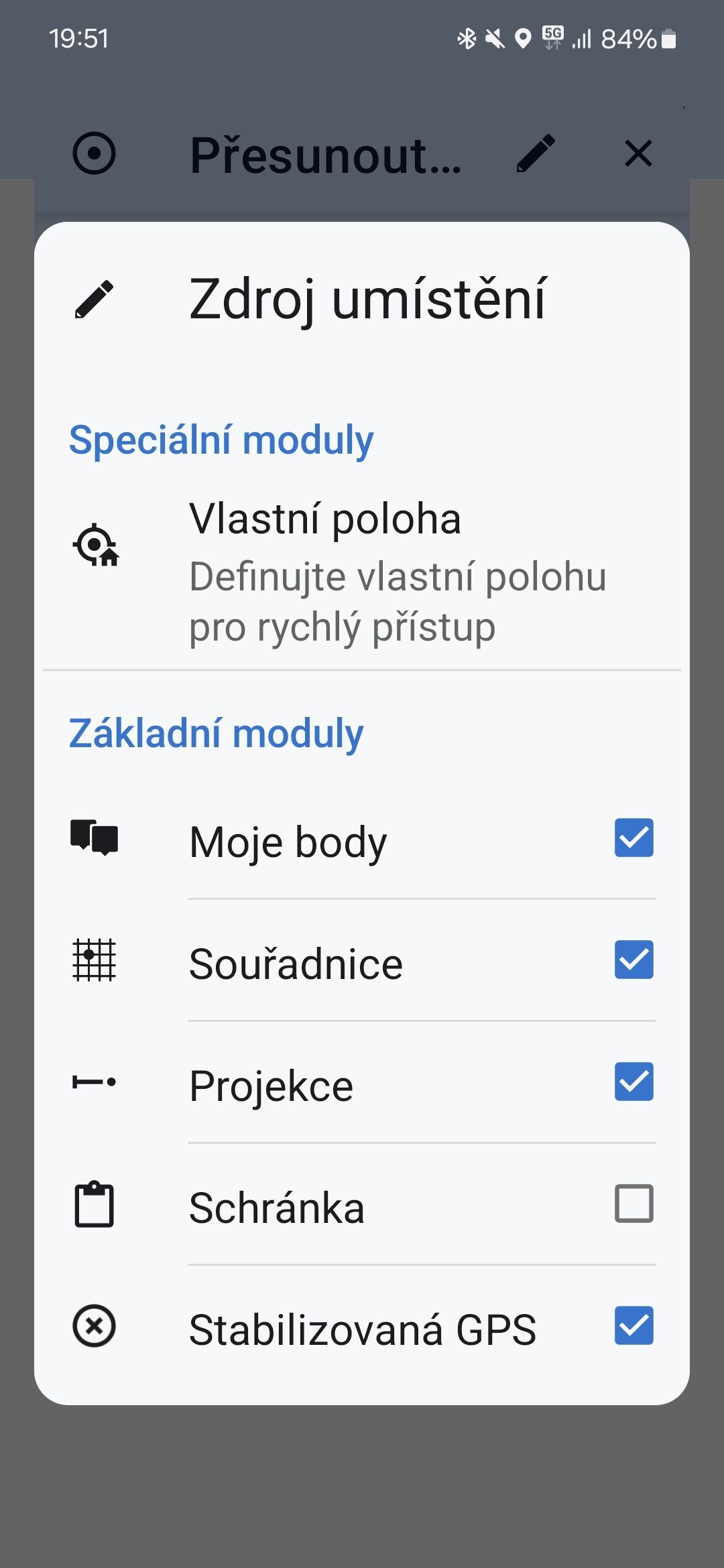Screen dimensions: 724x1568
Task: Uncheck the Souřadnice checkbox
Action: [633, 960]
